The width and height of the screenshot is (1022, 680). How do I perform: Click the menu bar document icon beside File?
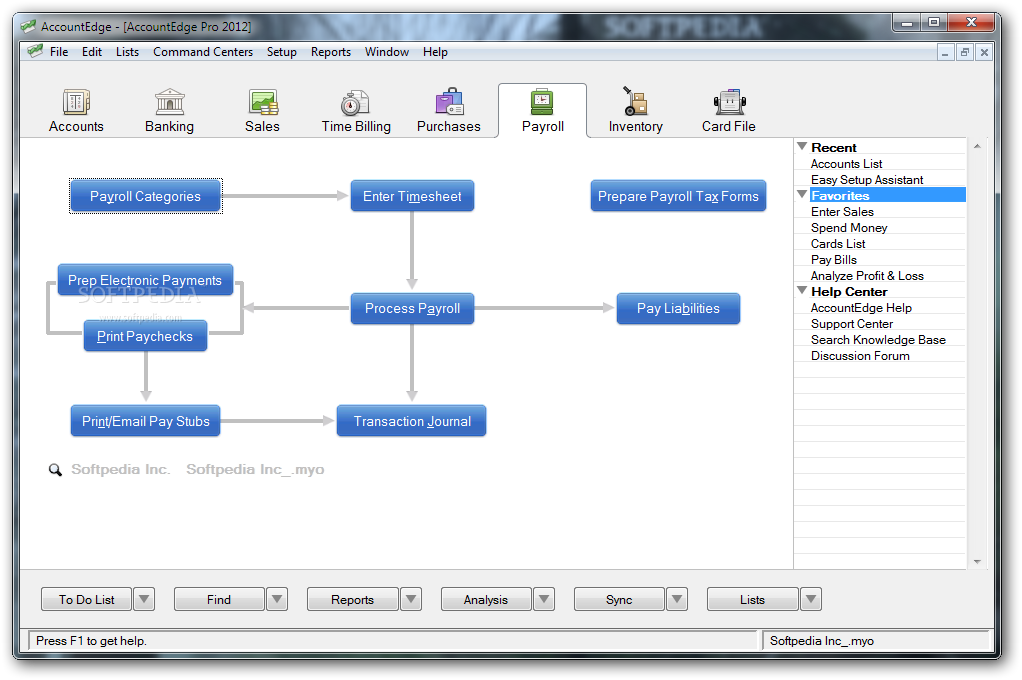tap(35, 51)
